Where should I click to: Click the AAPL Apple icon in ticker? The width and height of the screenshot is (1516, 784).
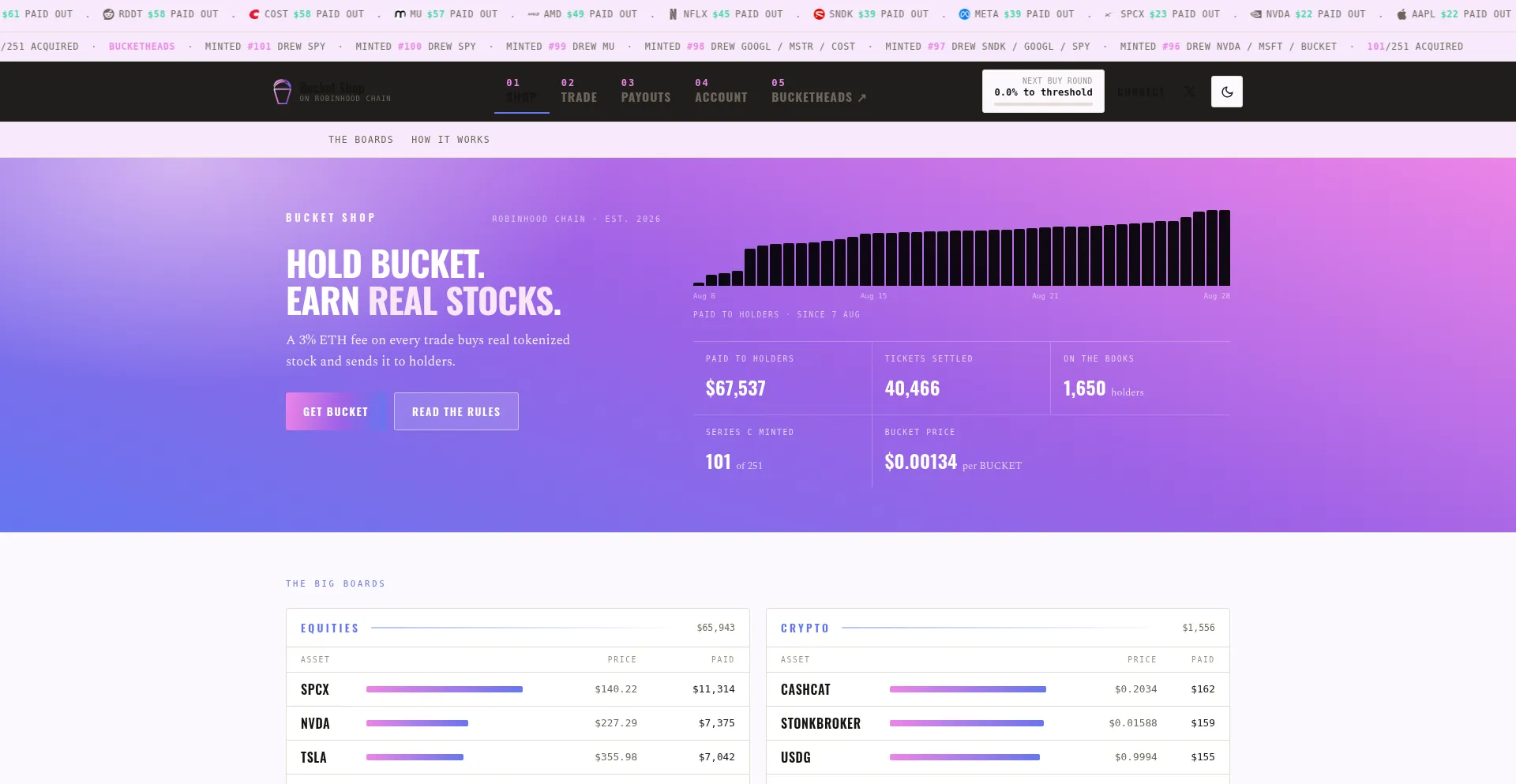(x=1402, y=14)
